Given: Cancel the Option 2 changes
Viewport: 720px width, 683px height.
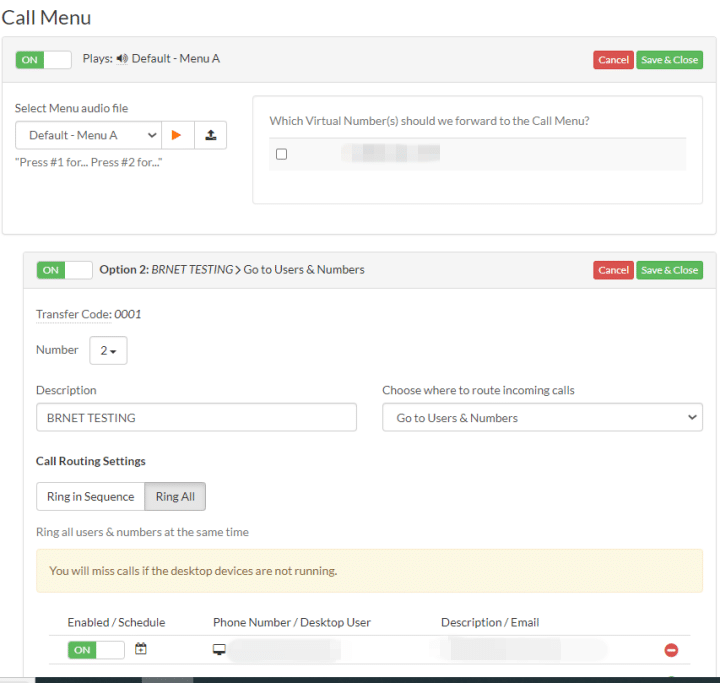Looking at the screenshot, I should click(x=613, y=270).
